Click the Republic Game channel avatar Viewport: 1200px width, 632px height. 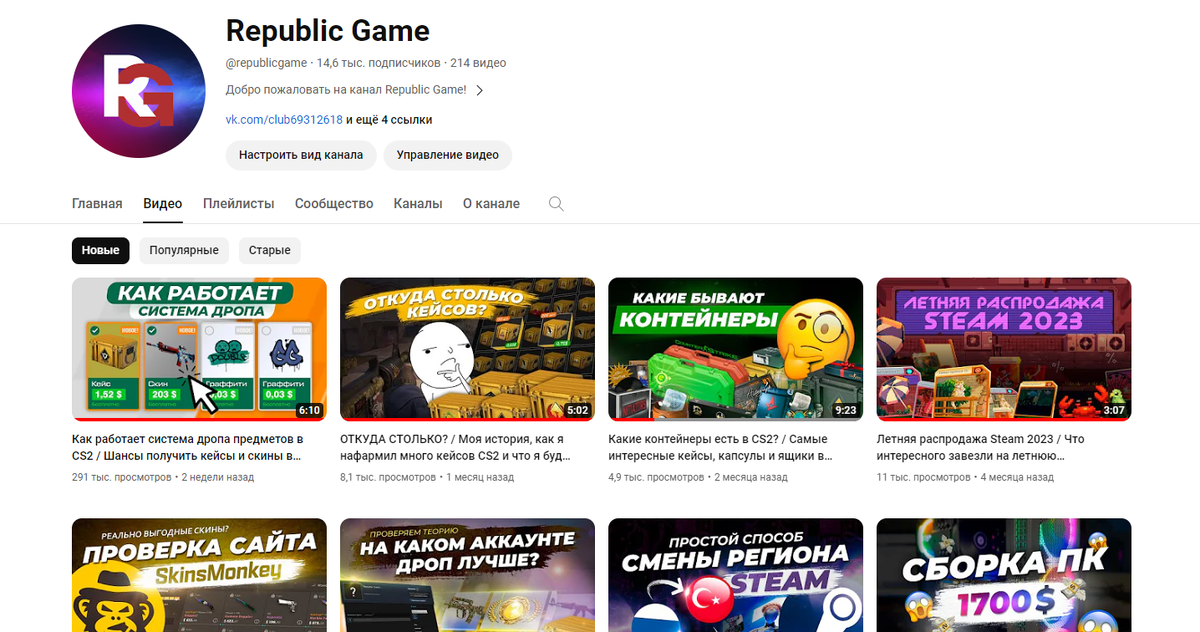(137, 91)
